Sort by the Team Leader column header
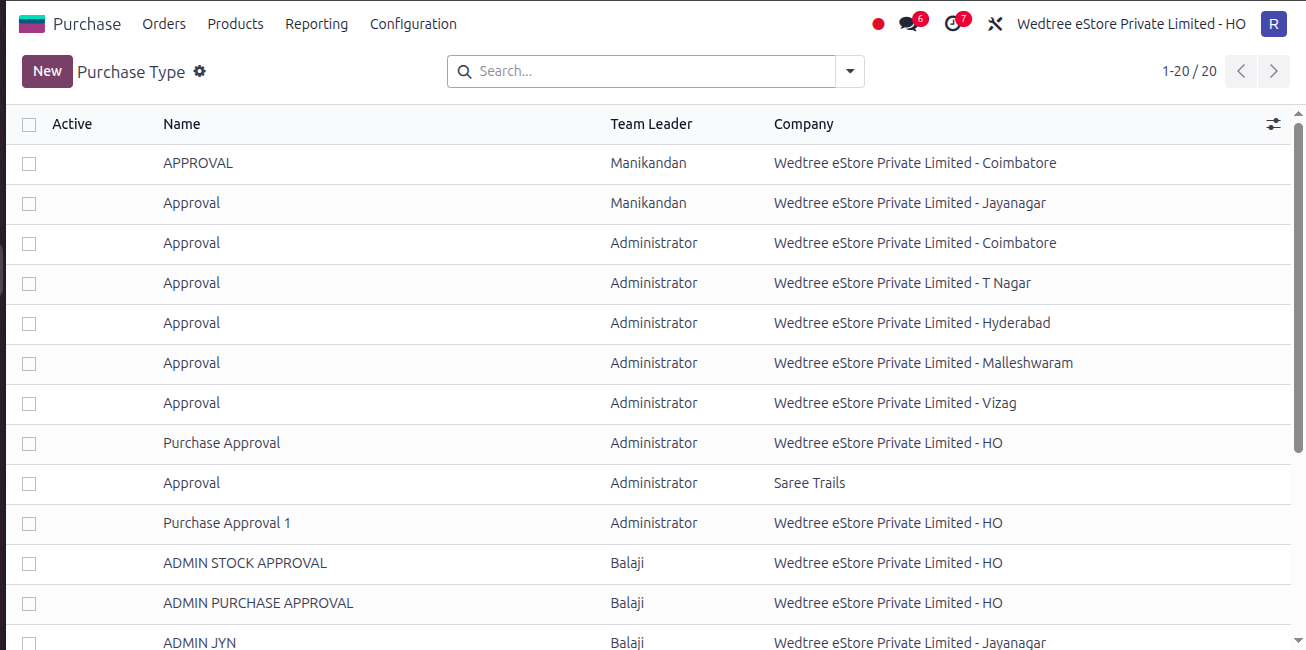 point(651,124)
